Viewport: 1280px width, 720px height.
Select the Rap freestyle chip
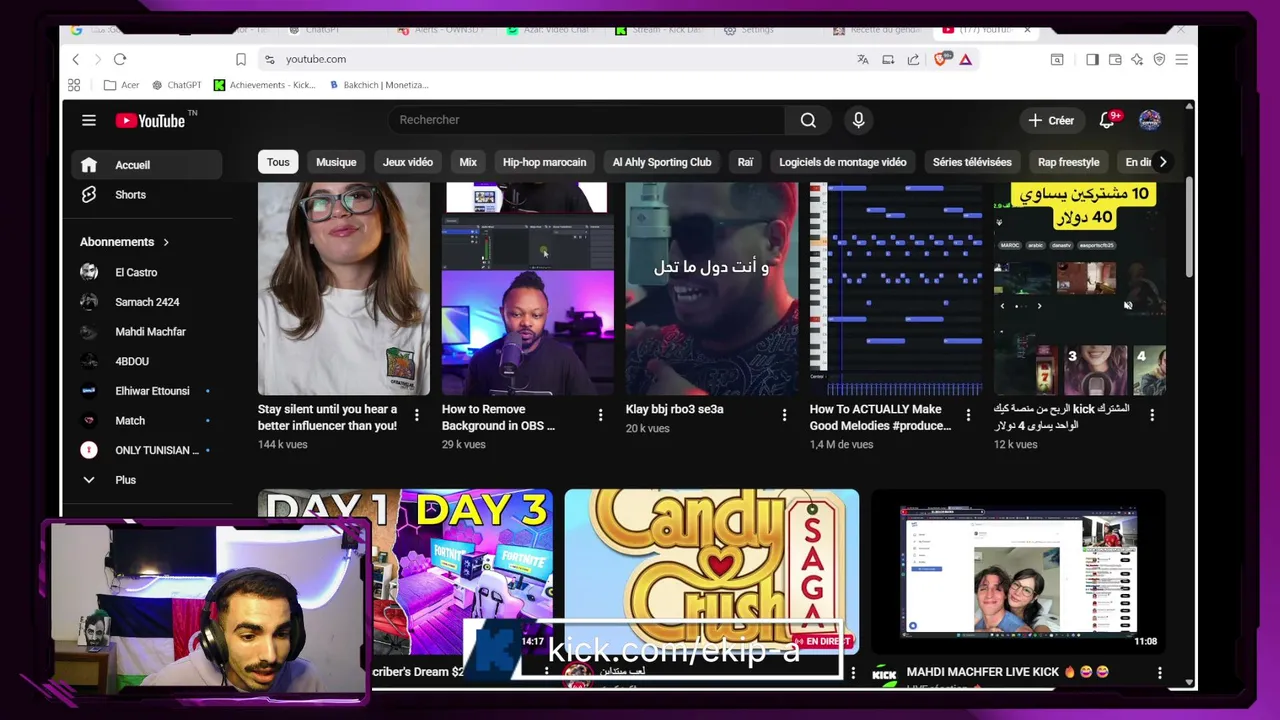tap(1068, 162)
